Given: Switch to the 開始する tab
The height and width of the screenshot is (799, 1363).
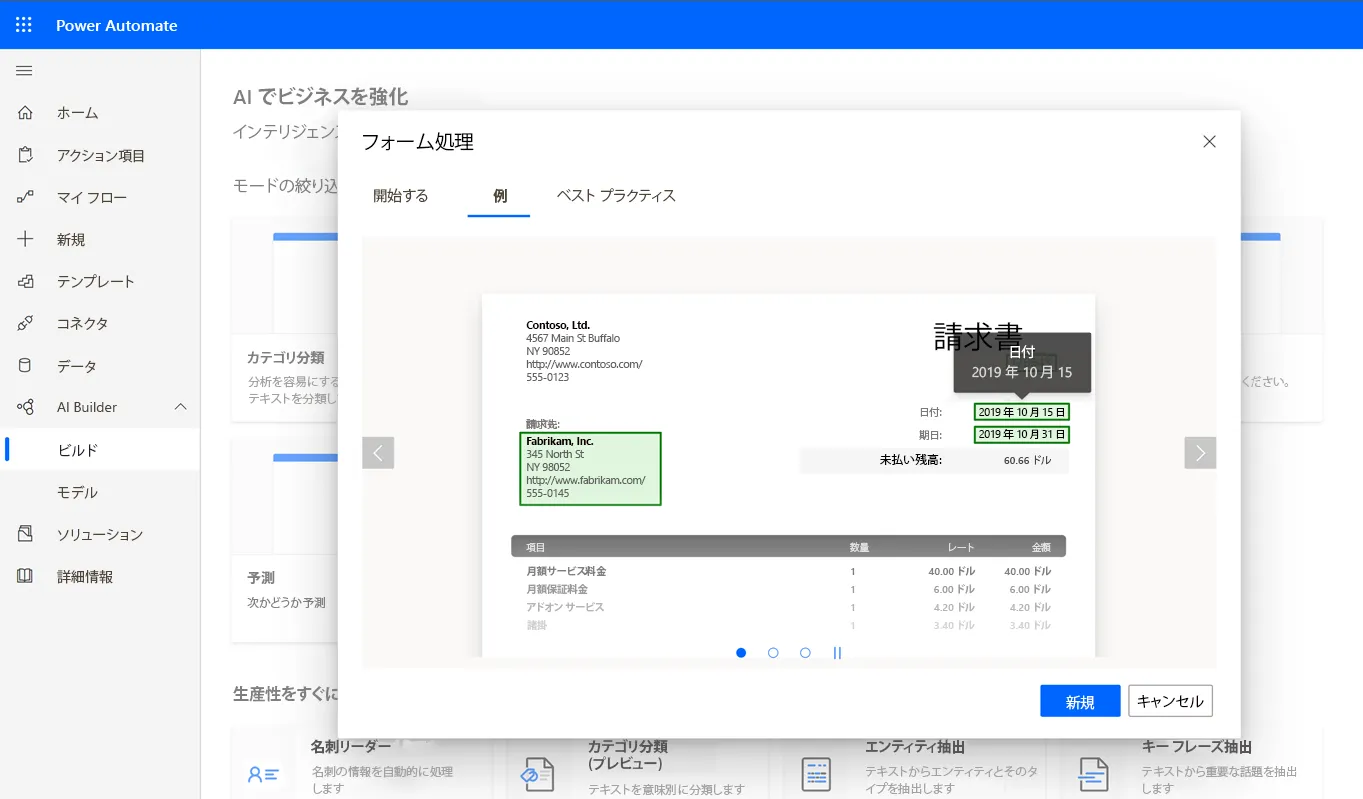Looking at the screenshot, I should pos(401,196).
